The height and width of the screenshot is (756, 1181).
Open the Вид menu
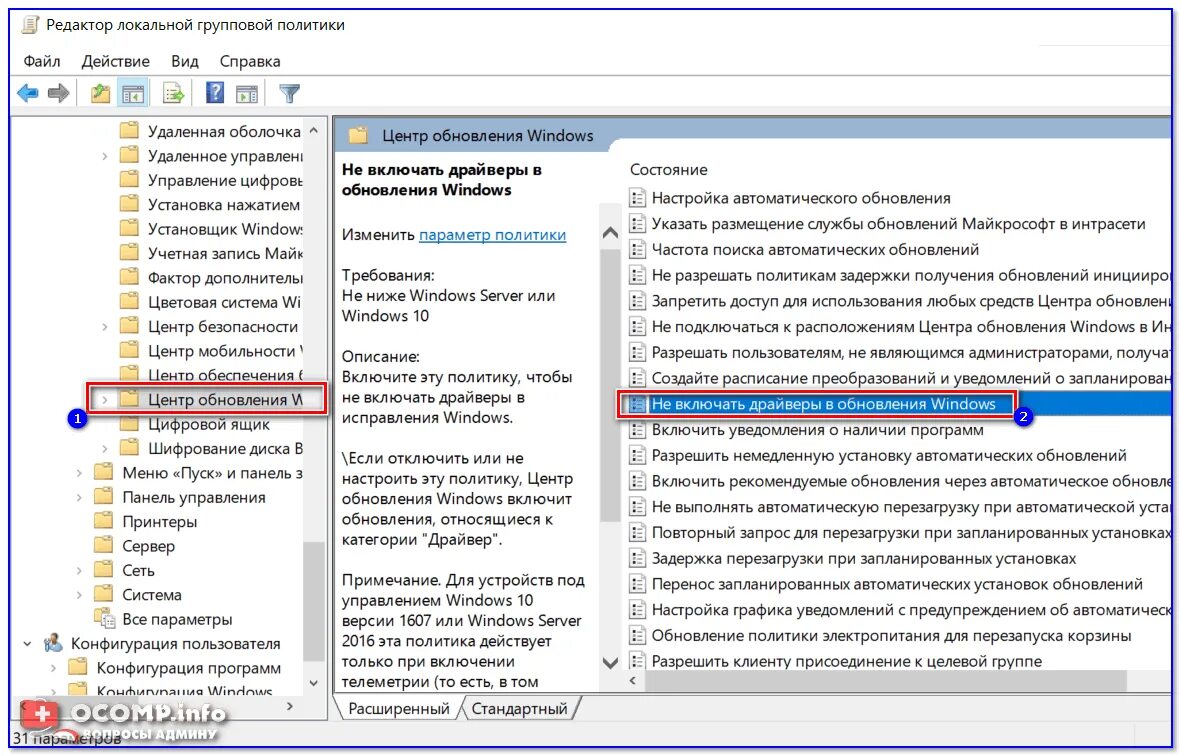pos(185,61)
